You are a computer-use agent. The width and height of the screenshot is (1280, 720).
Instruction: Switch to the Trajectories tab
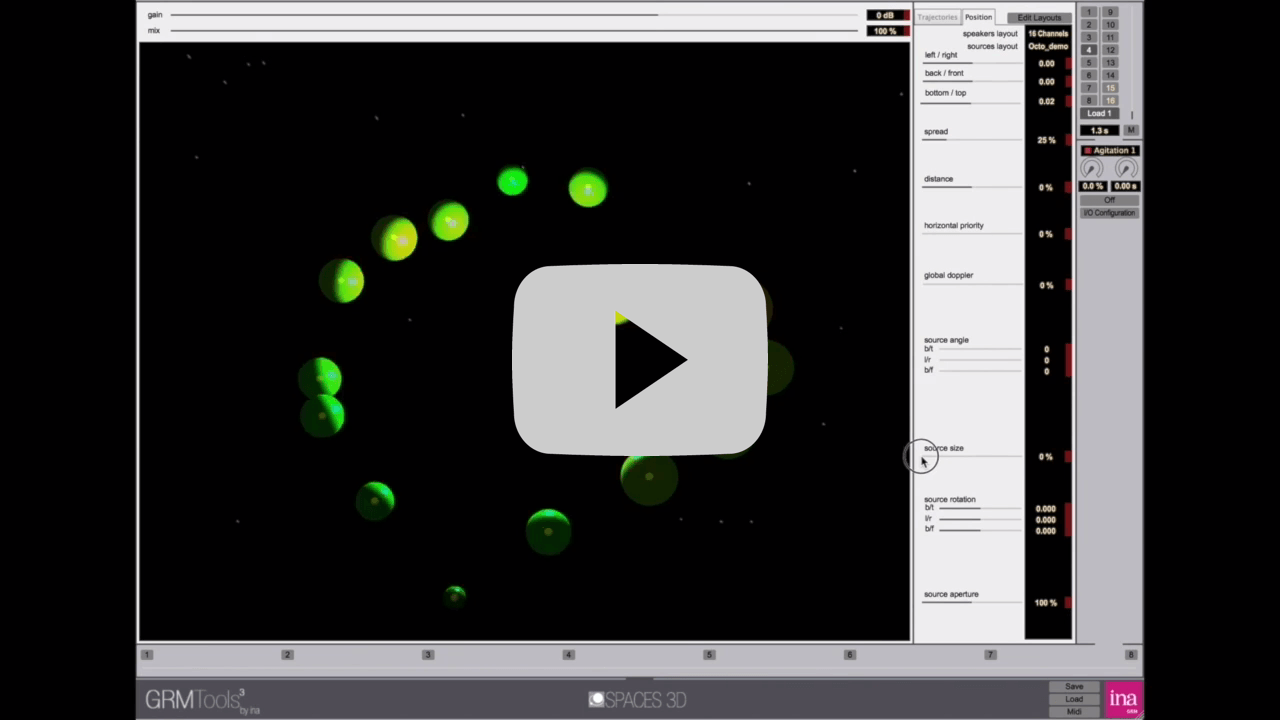[937, 17]
